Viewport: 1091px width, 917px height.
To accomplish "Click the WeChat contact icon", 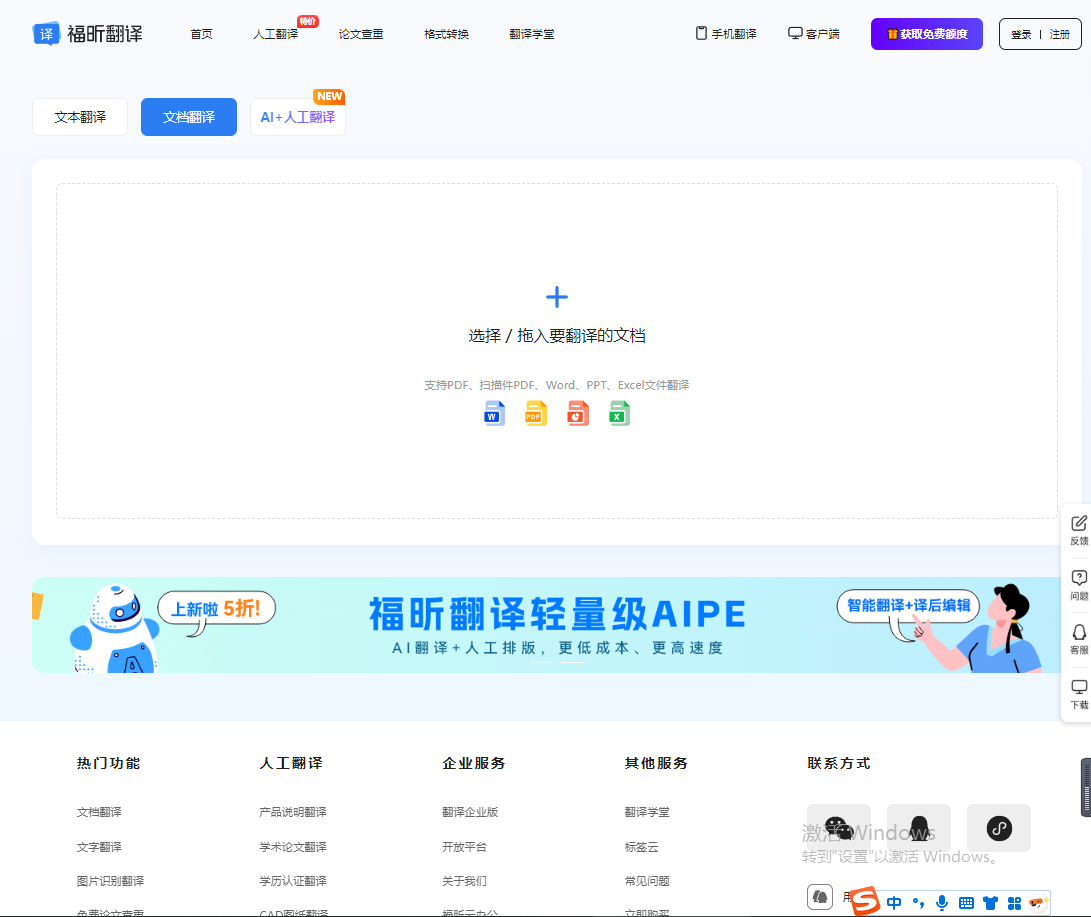I will click(838, 828).
